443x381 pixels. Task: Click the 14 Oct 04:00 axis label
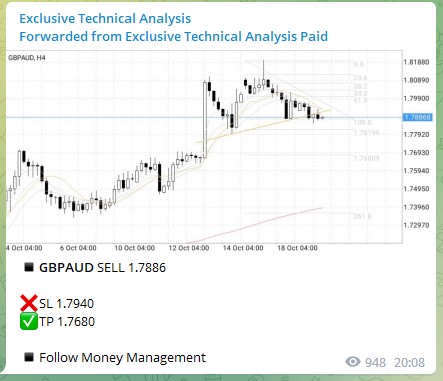pos(243,248)
